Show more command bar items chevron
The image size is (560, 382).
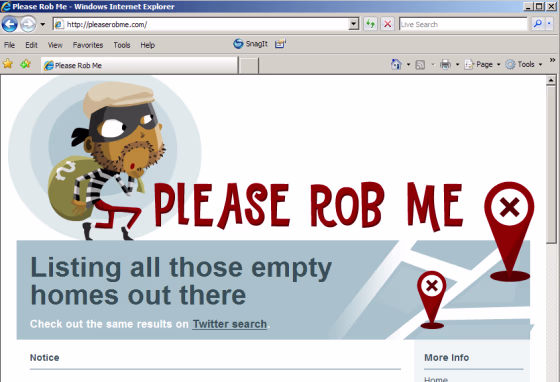552,60
